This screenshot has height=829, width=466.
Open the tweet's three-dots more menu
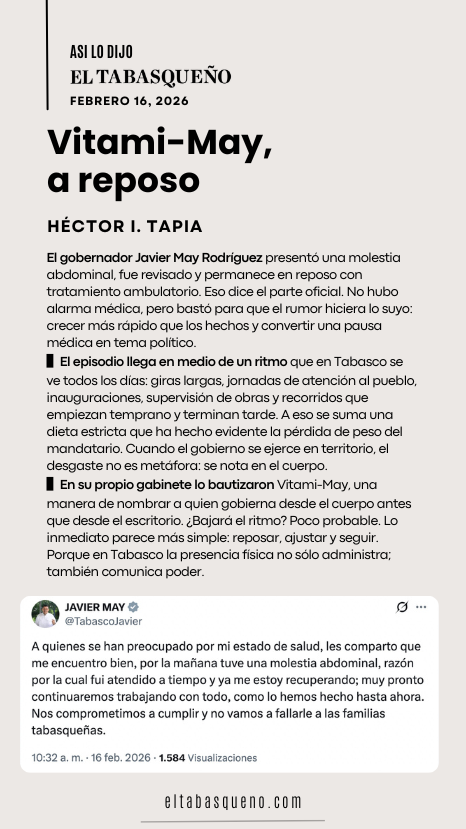[421, 607]
